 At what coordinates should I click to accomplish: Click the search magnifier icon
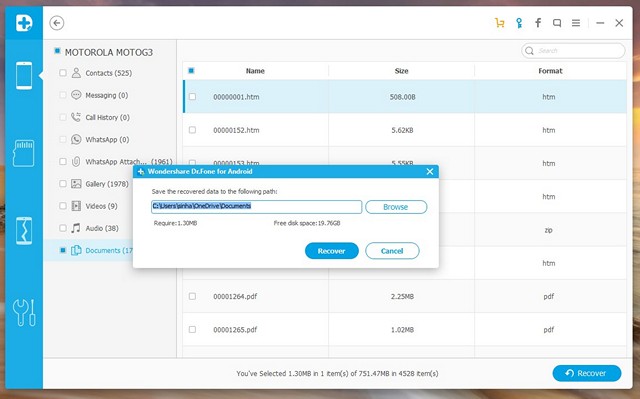point(529,51)
